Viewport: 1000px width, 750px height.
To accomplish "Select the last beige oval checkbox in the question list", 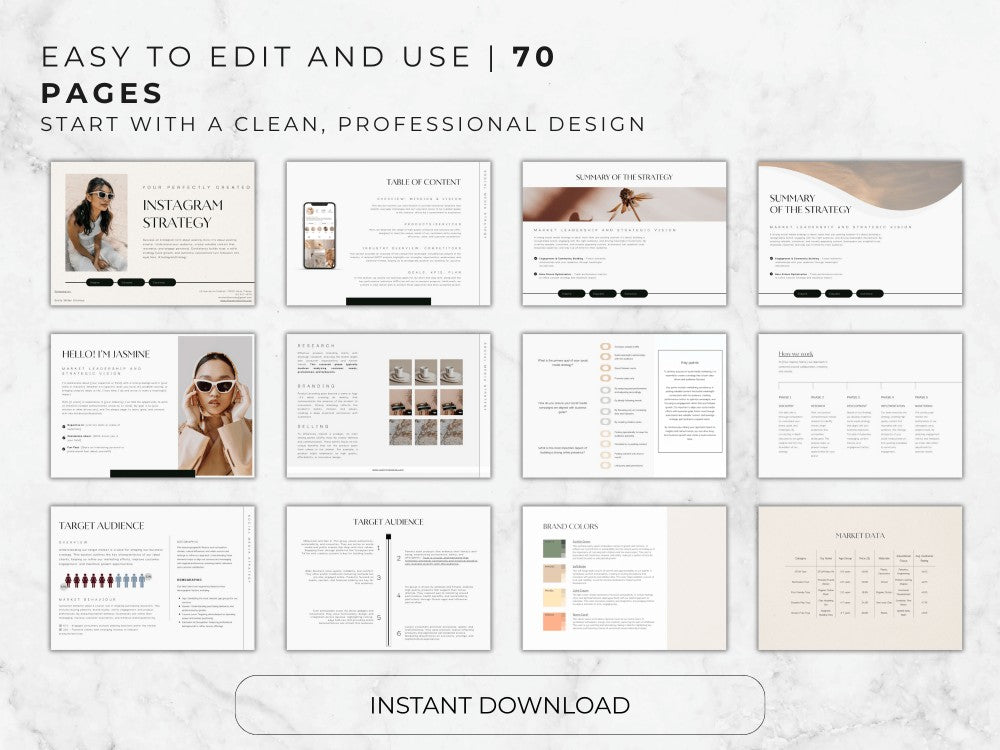I will (x=605, y=465).
